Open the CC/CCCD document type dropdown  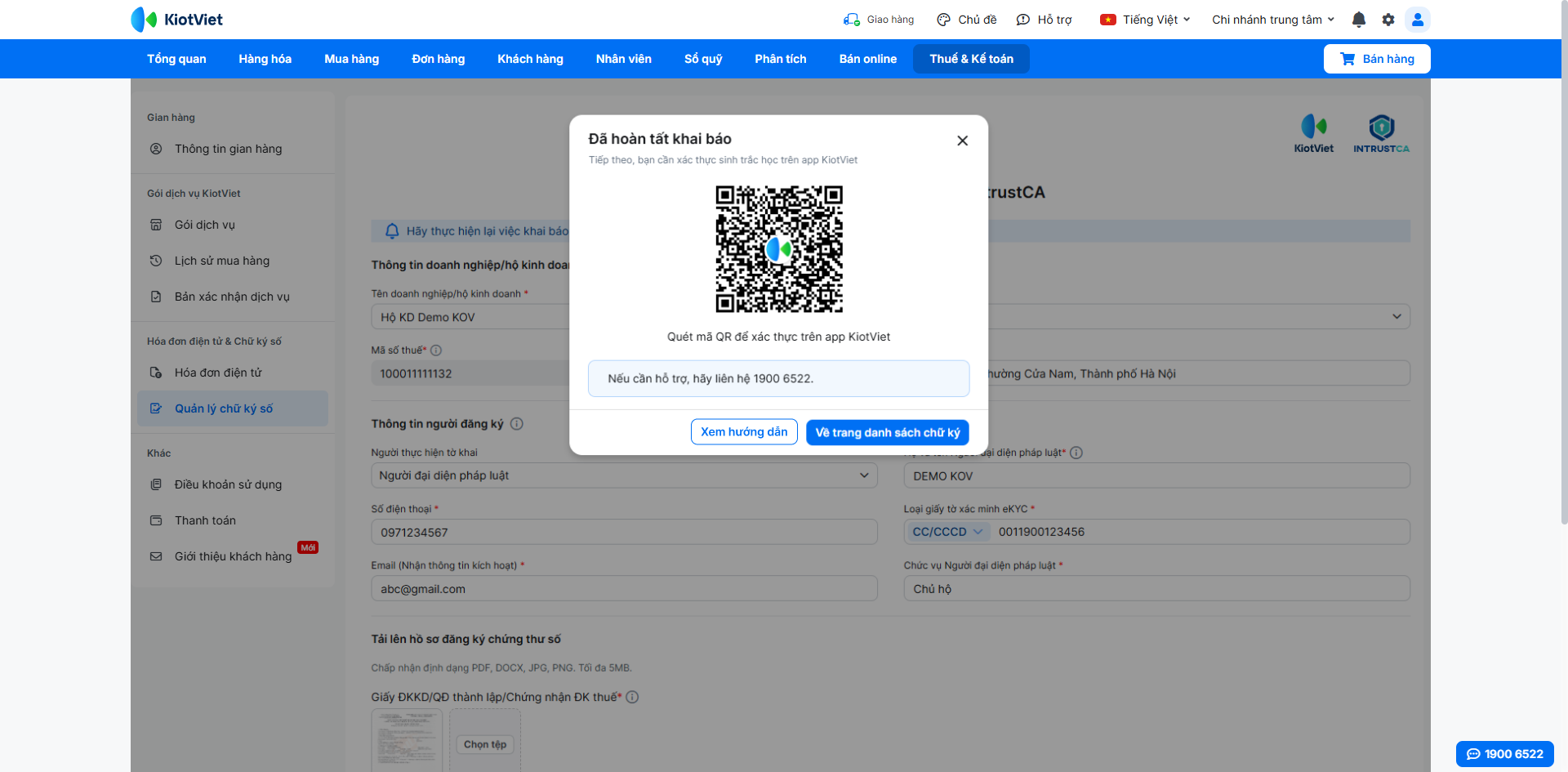[947, 532]
